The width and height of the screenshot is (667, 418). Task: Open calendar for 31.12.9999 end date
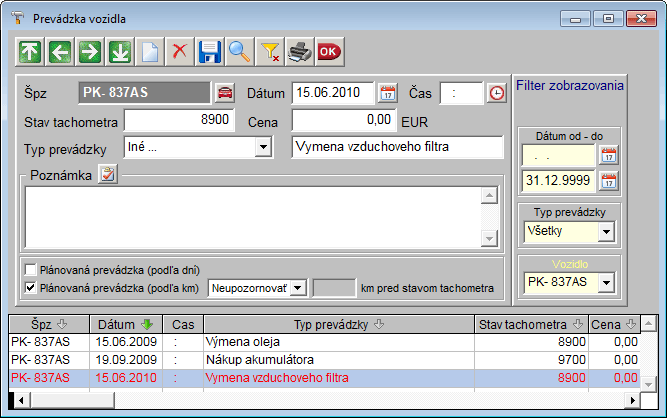tap(609, 181)
